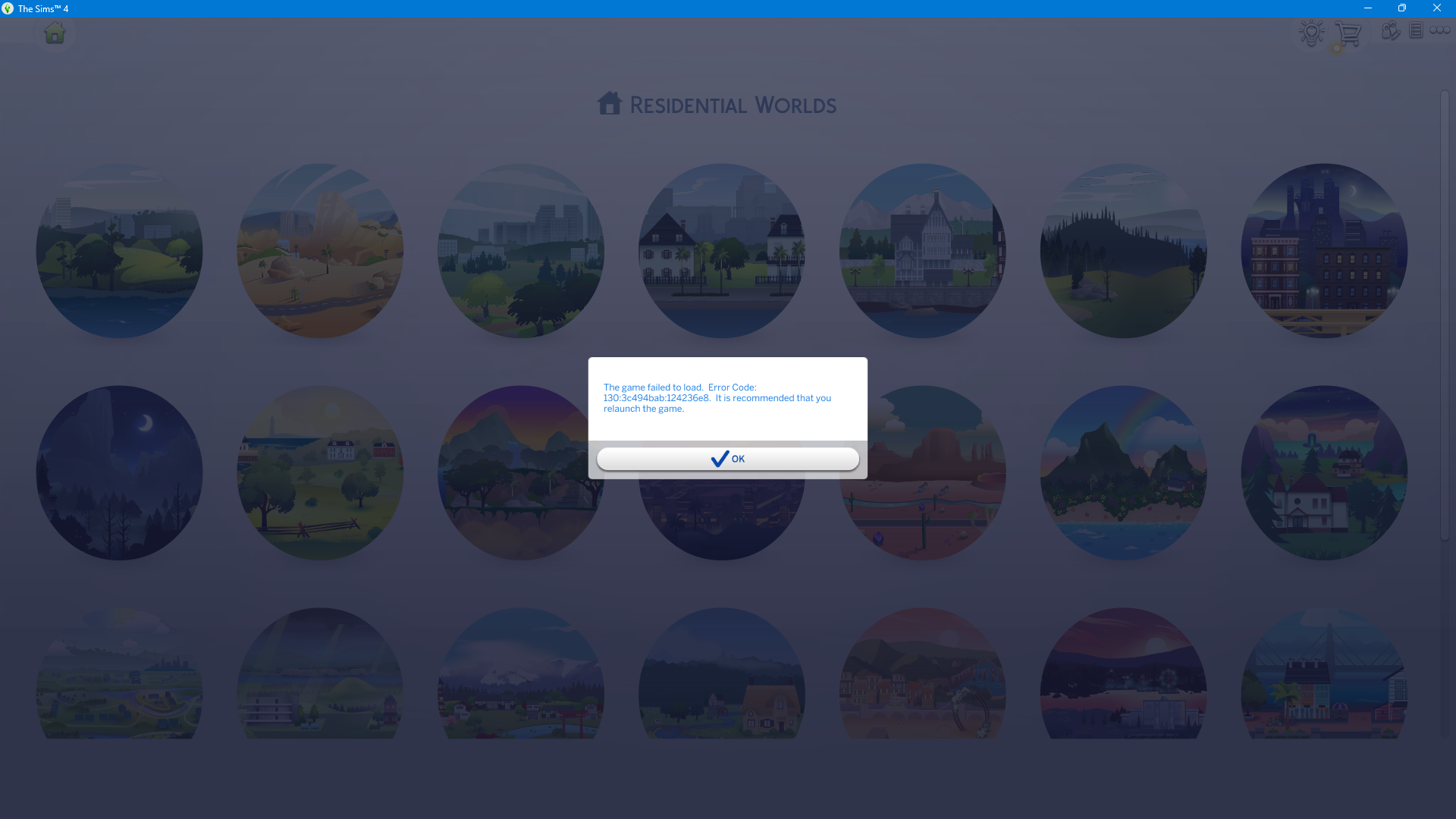Open the shopping cart store icon
The height and width of the screenshot is (819, 1456).
(x=1348, y=33)
